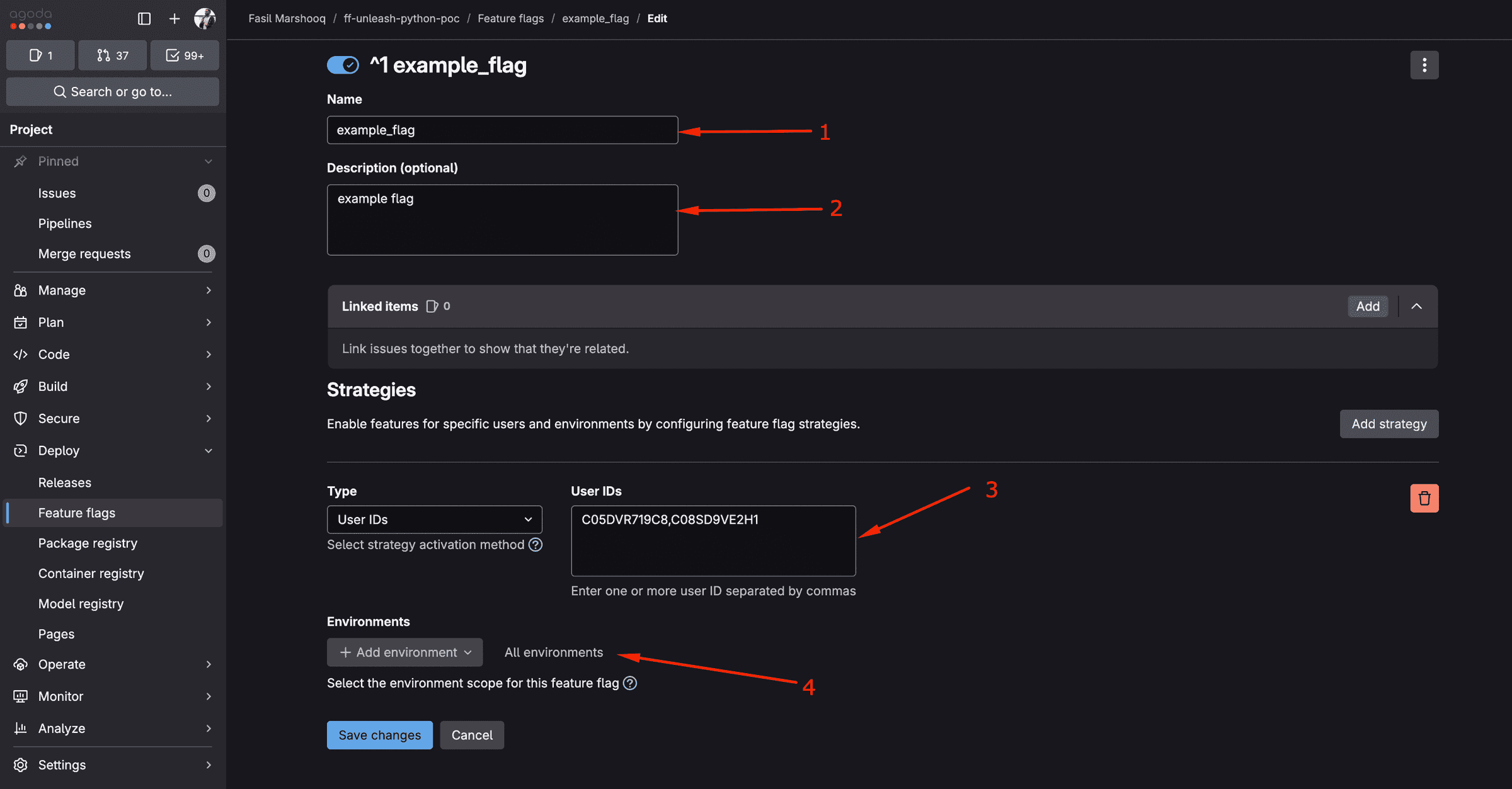Expand the Operate menu
Image resolution: width=1512 pixels, height=789 pixels.
click(113, 664)
